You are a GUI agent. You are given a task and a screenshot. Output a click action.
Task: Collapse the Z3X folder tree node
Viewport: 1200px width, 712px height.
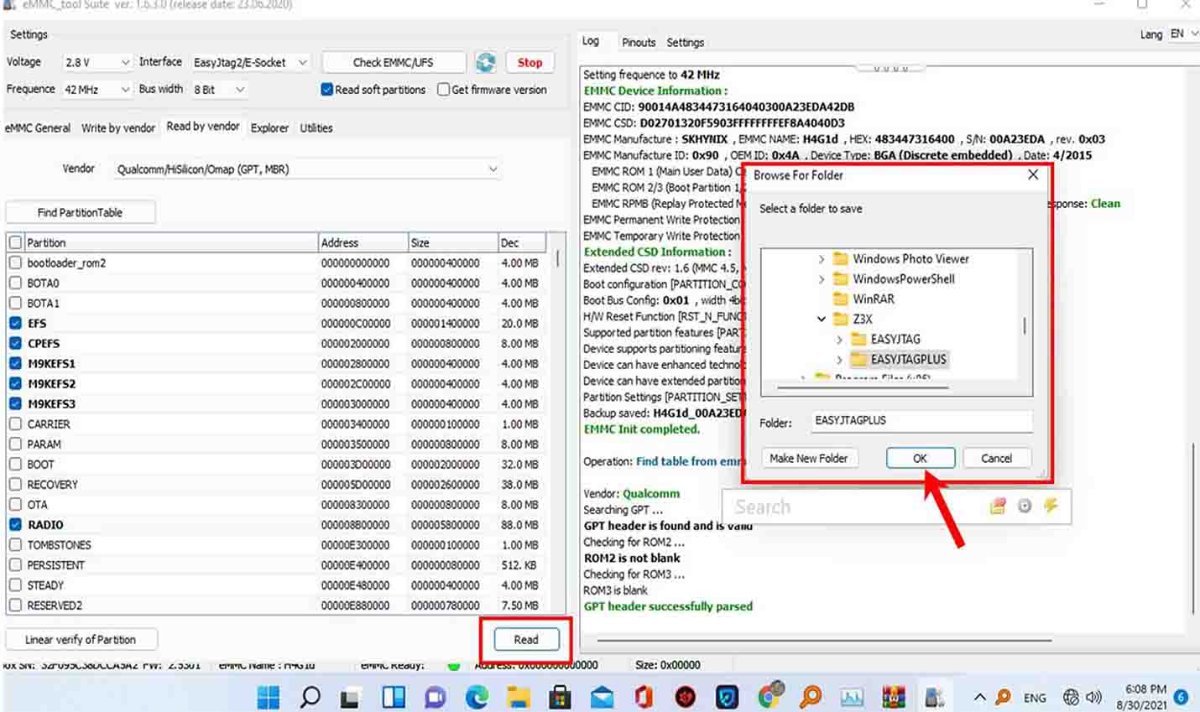click(822, 319)
